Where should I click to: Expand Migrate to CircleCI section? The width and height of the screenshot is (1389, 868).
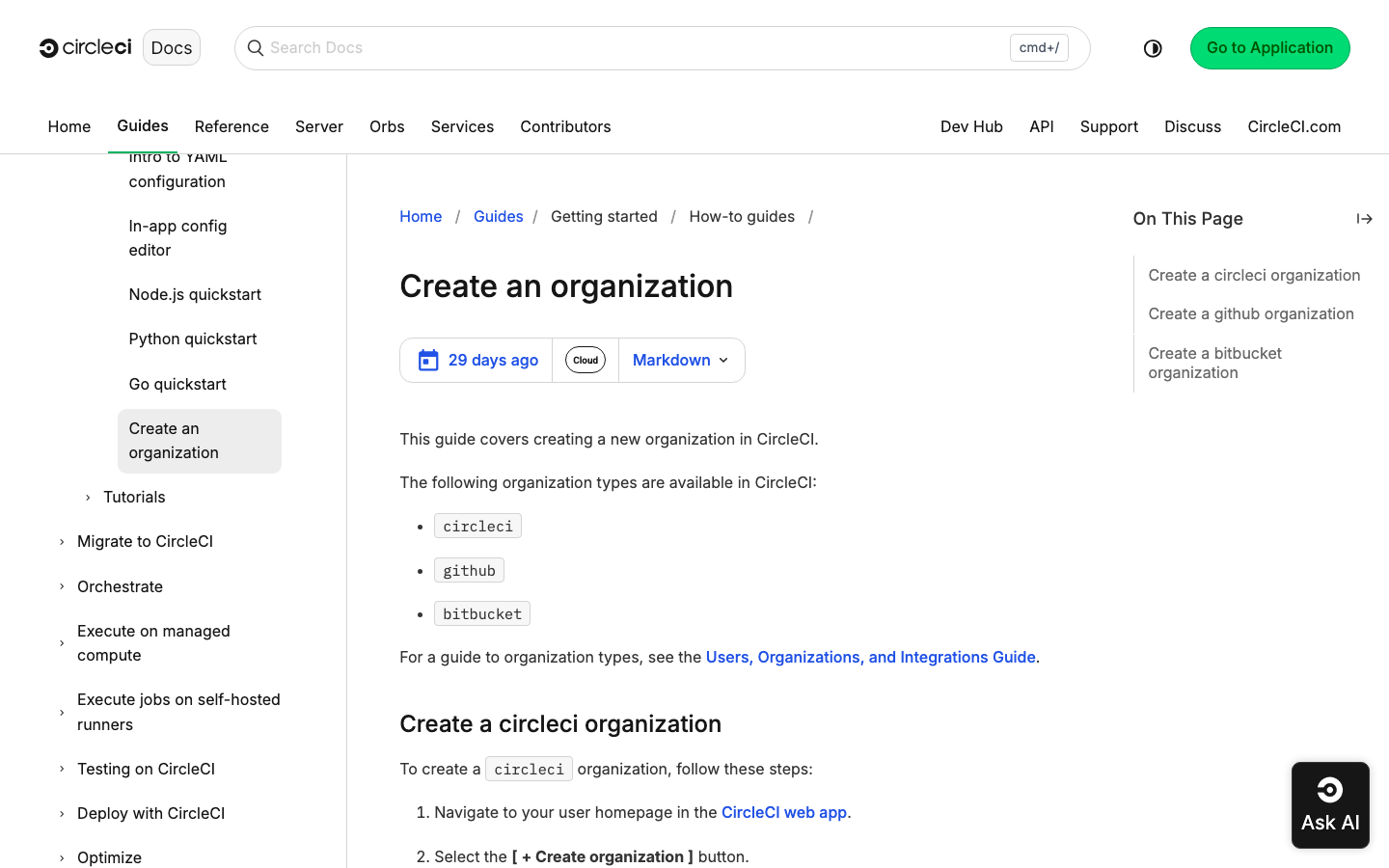click(x=62, y=542)
